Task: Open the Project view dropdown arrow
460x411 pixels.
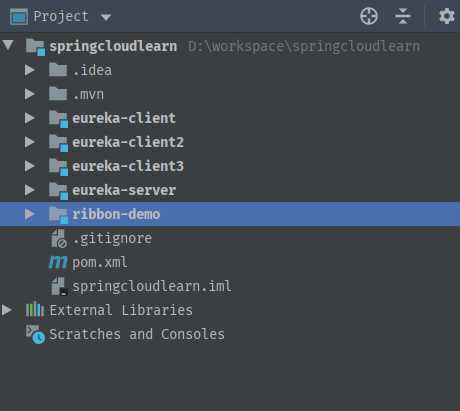Action: tap(106, 17)
